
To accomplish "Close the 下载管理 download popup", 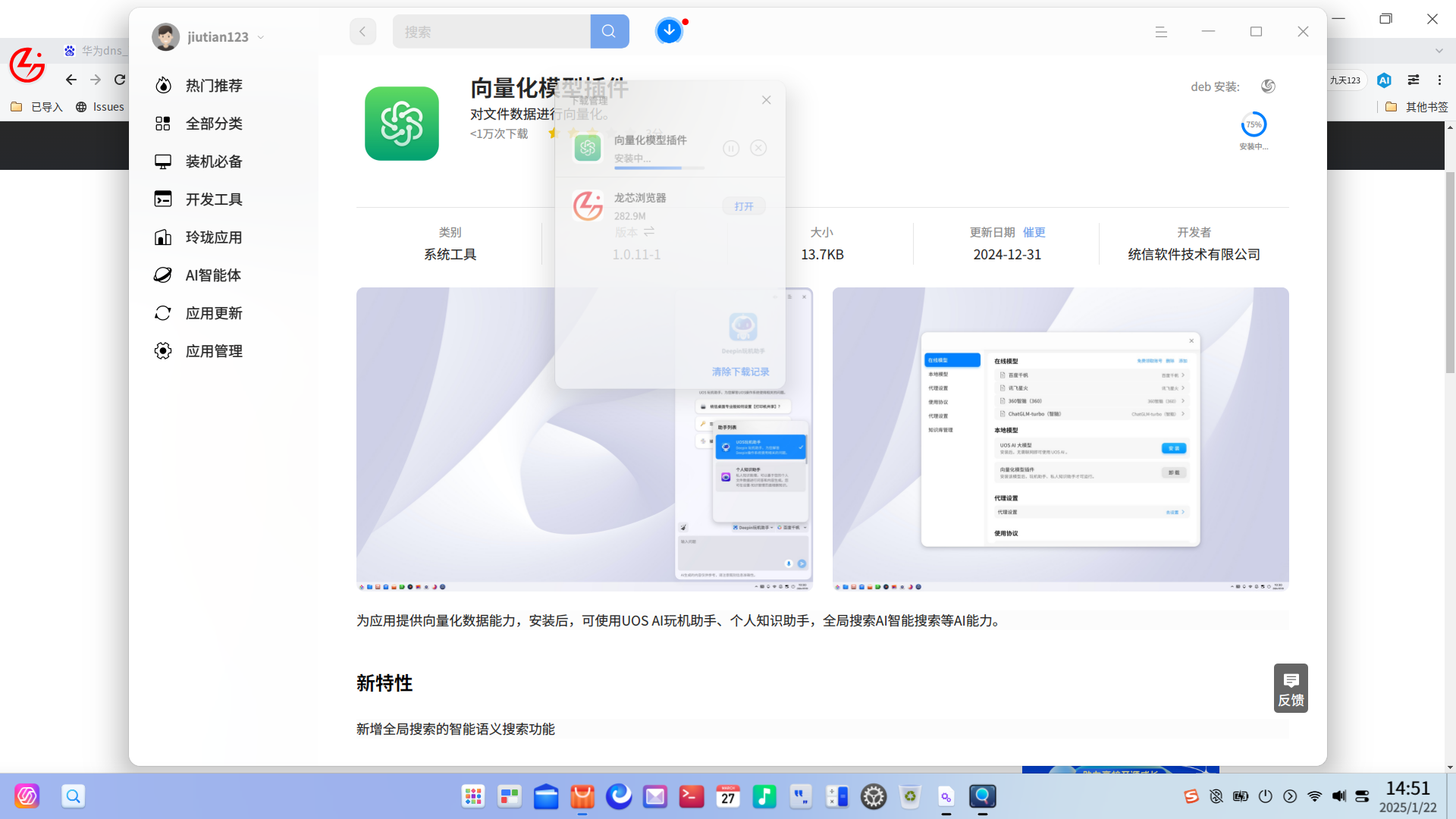I will (766, 100).
